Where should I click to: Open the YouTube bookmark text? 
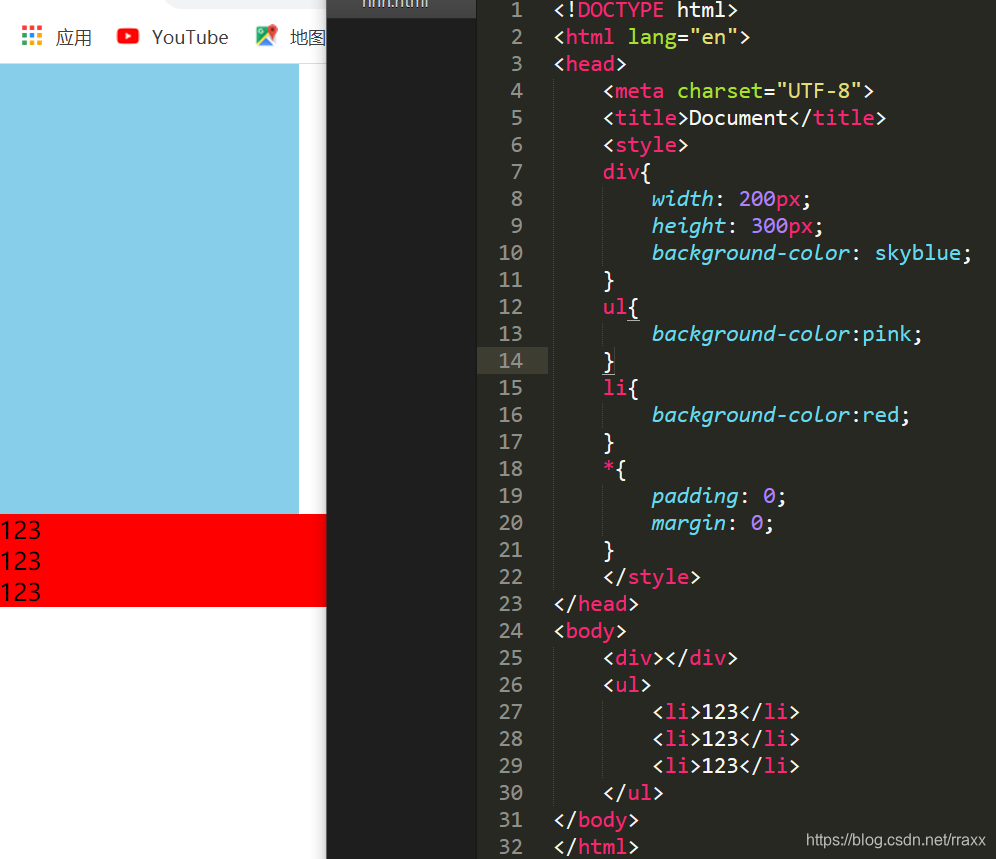click(x=190, y=37)
